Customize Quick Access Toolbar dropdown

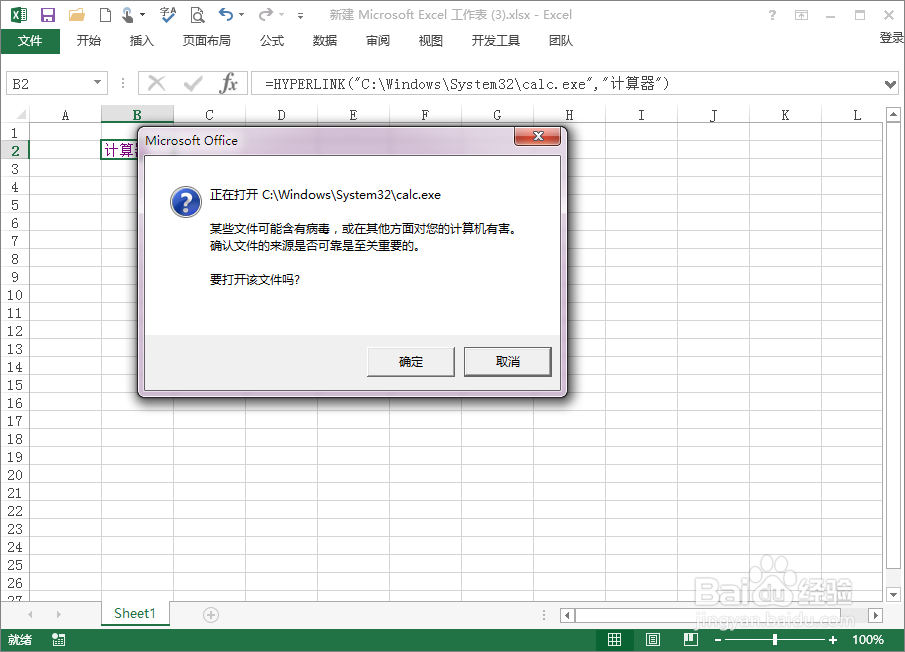pyautogui.click(x=300, y=16)
